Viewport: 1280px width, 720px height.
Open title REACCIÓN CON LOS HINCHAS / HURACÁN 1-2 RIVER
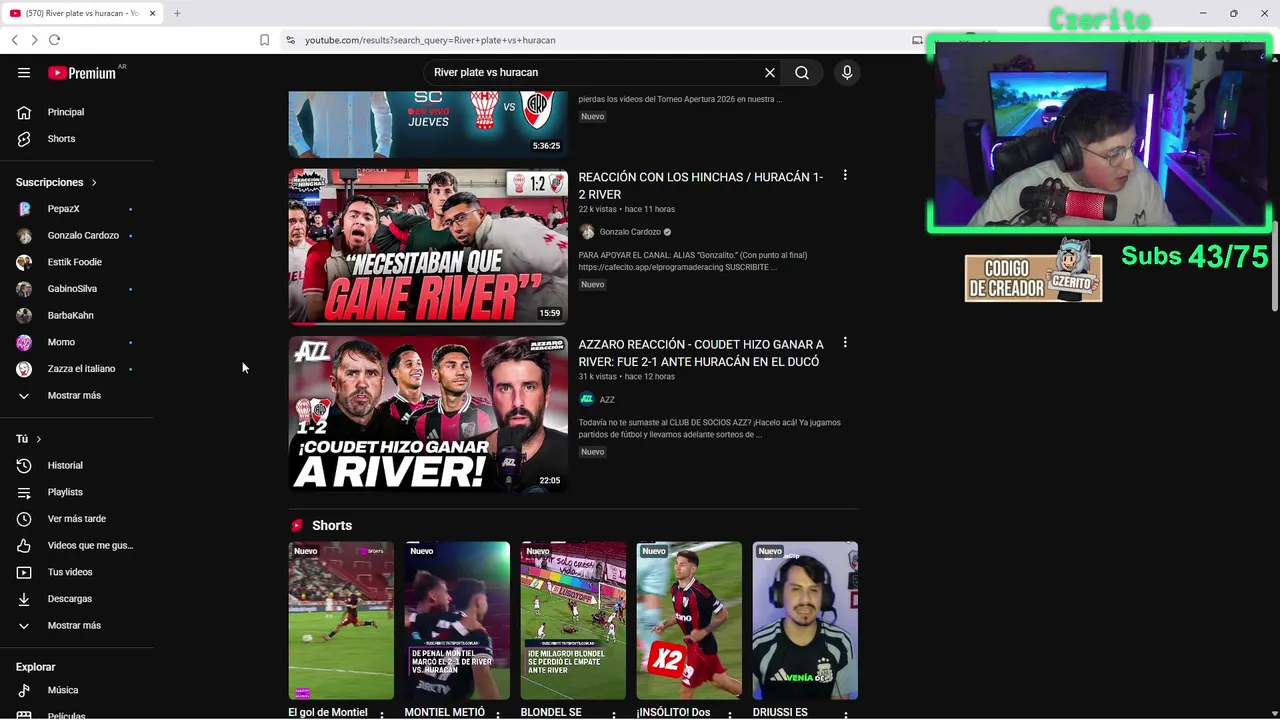(700, 186)
